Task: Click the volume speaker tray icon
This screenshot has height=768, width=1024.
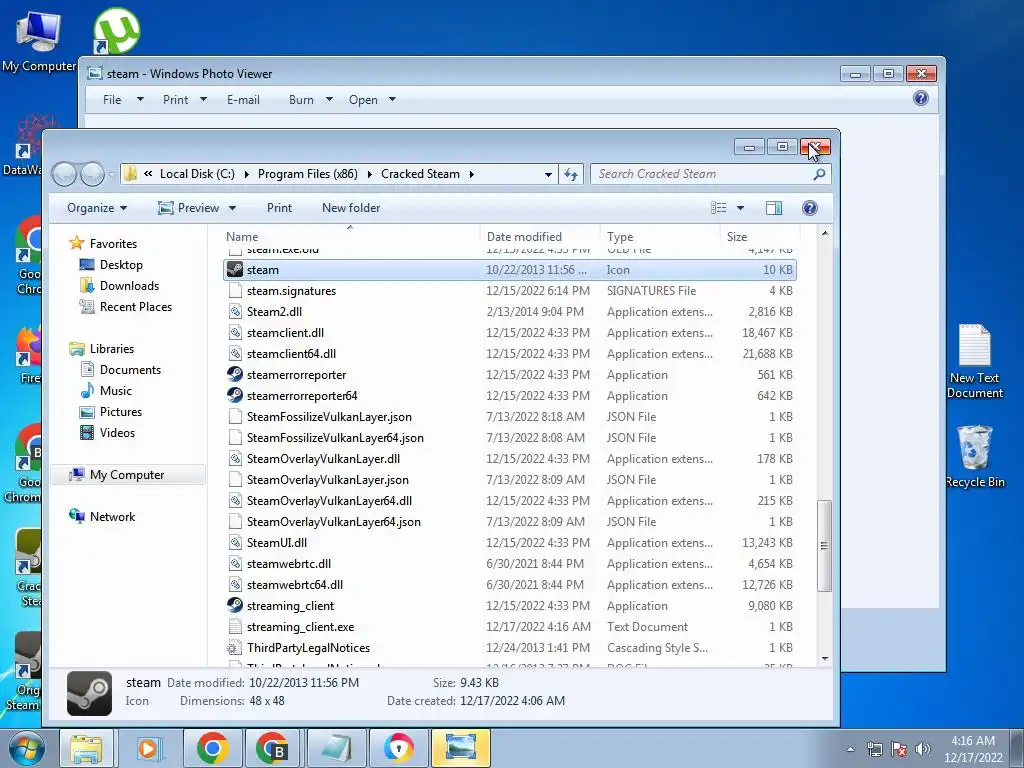Action: pyautogui.click(x=923, y=749)
